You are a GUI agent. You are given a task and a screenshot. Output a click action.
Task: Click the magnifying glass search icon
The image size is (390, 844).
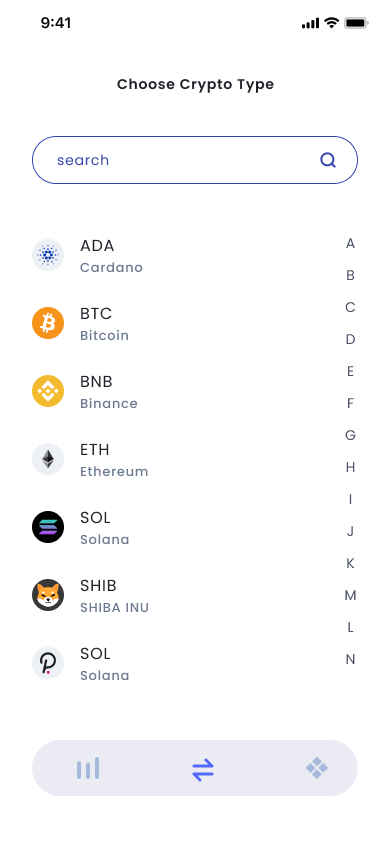[328, 160]
